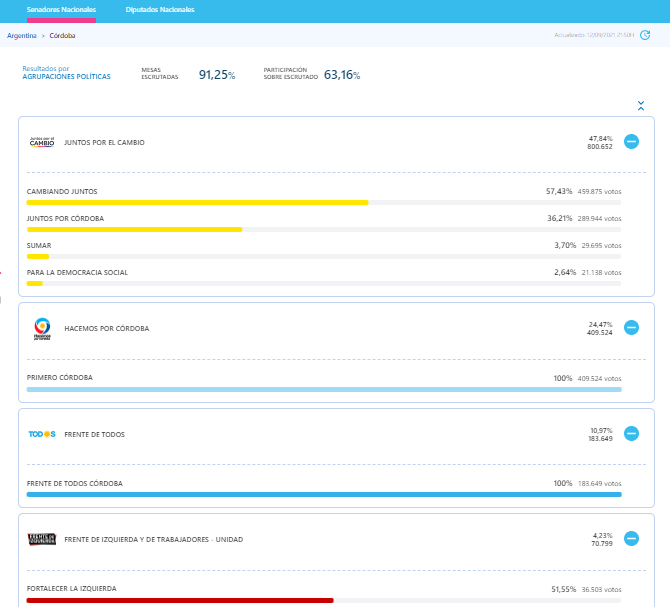Click the Juntos por el Cambio logo
Image resolution: width=670 pixels, height=607 pixels.
42,142
